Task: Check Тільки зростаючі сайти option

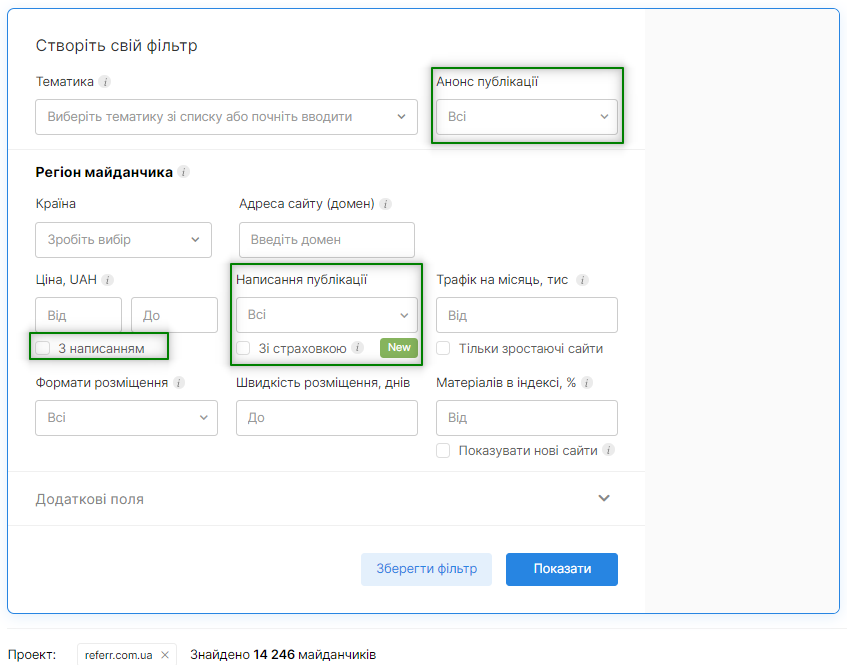Action: click(x=443, y=348)
